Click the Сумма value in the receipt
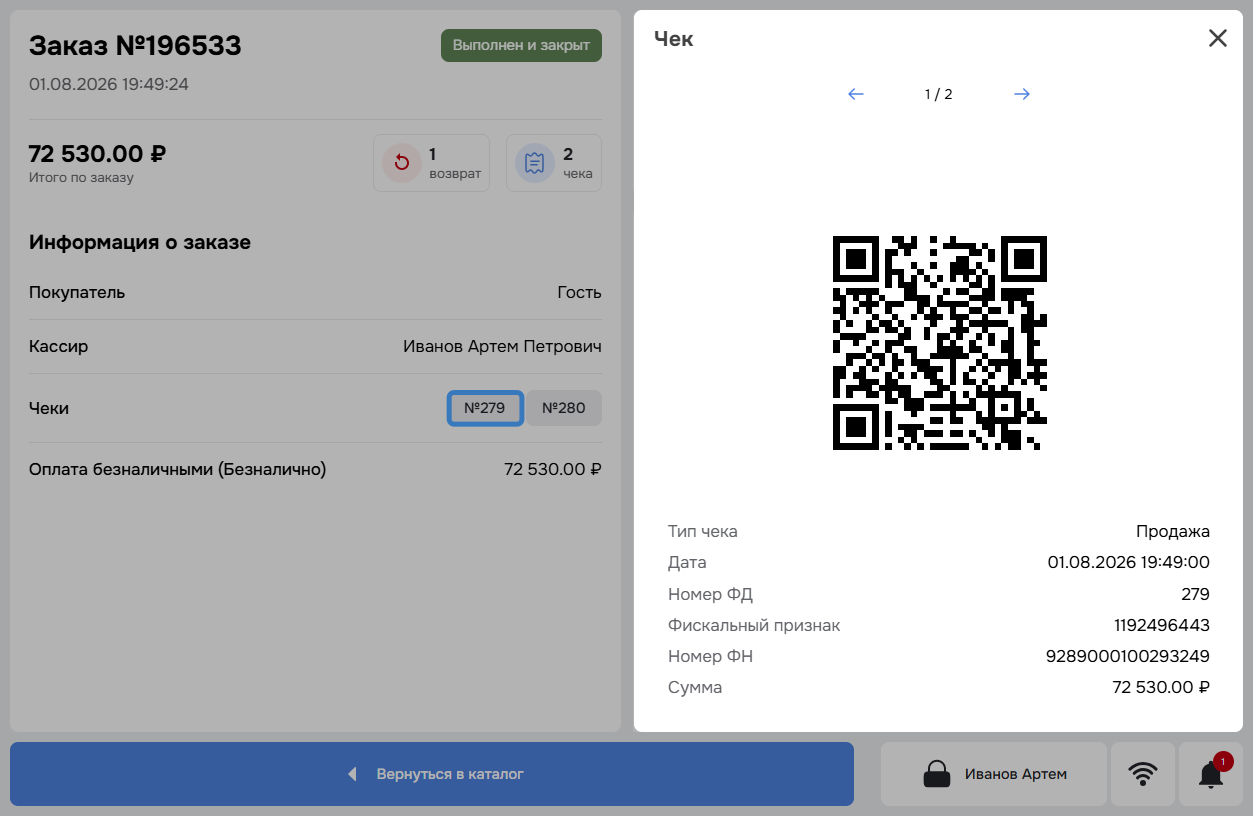 coord(1161,687)
